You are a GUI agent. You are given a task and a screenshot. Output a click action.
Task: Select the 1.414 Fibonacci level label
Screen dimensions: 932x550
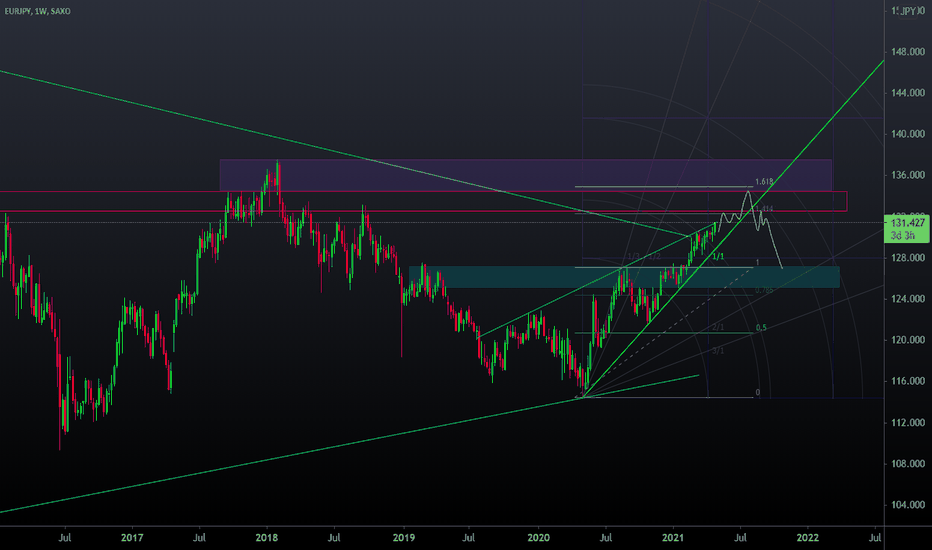tap(764, 209)
